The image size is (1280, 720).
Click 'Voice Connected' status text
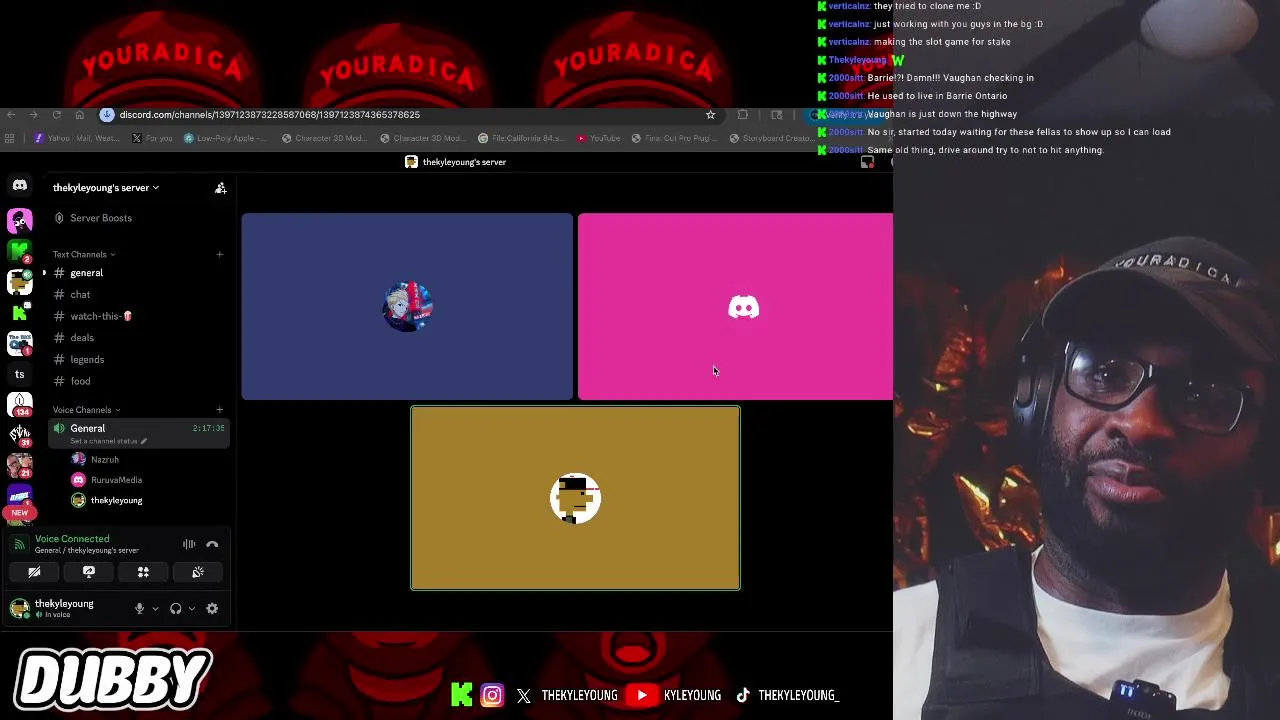[72, 539]
